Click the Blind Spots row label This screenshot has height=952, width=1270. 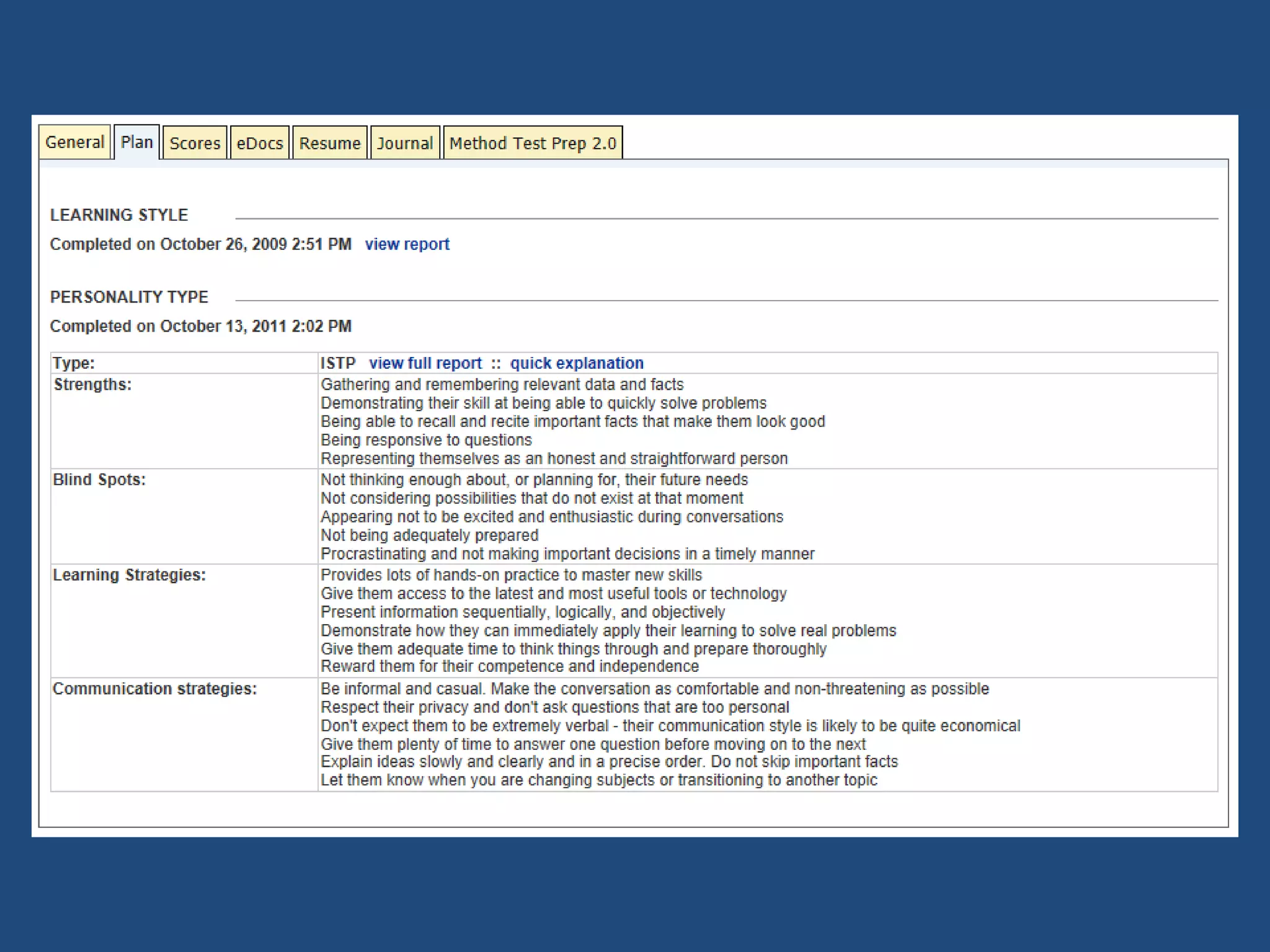pyautogui.click(x=99, y=480)
